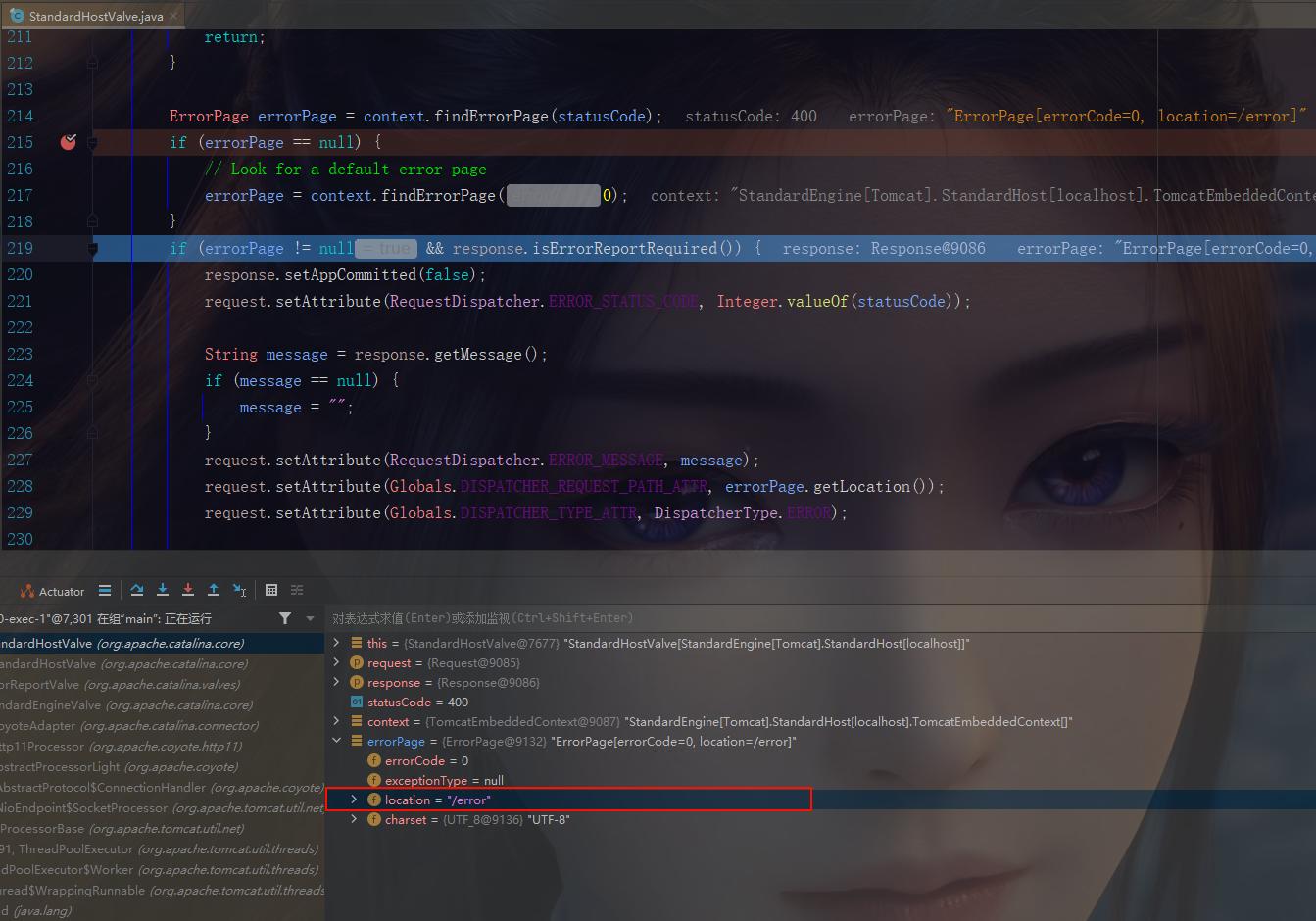Click the Actuator hammer icon
This screenshot has height=921, width=1316.
[27, 591]
